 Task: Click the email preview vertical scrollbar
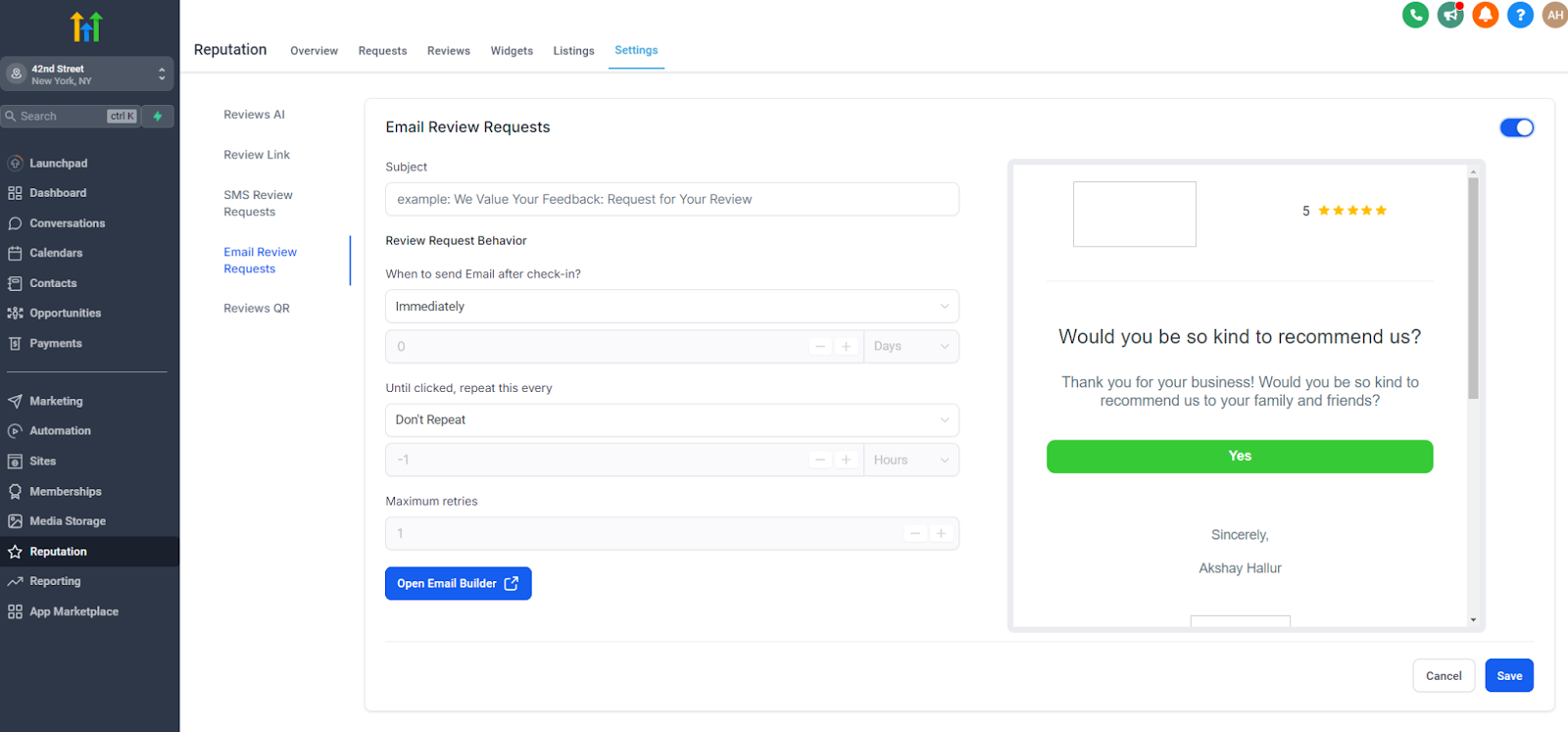1473,289
